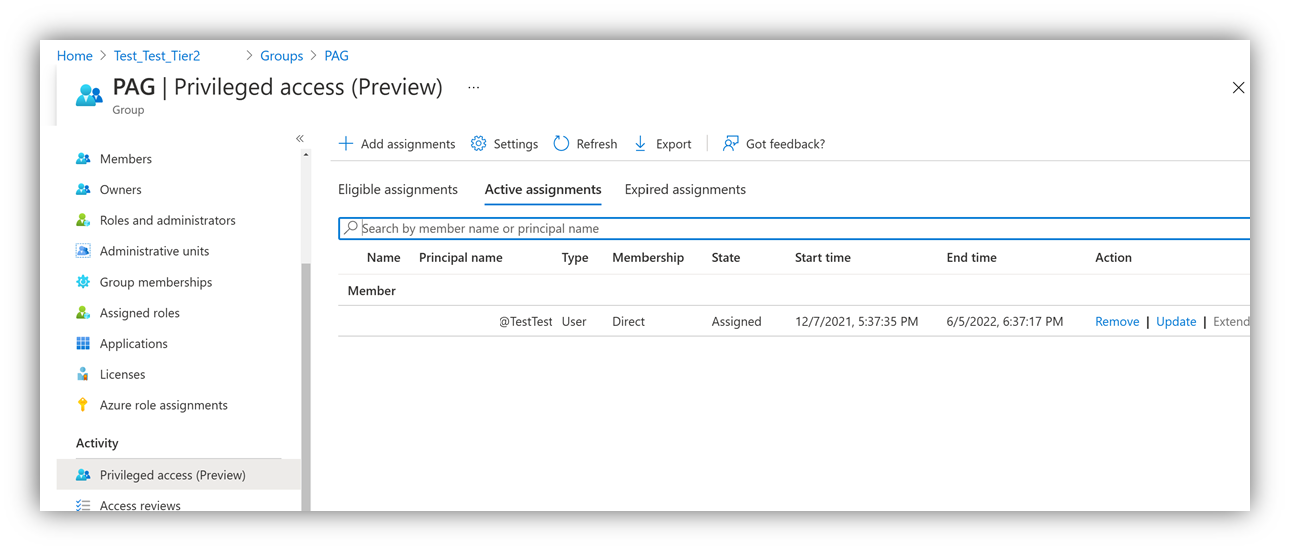1290x551 pixels.
Task: Collapse the left navigation pane
Action: coord(300,139)
